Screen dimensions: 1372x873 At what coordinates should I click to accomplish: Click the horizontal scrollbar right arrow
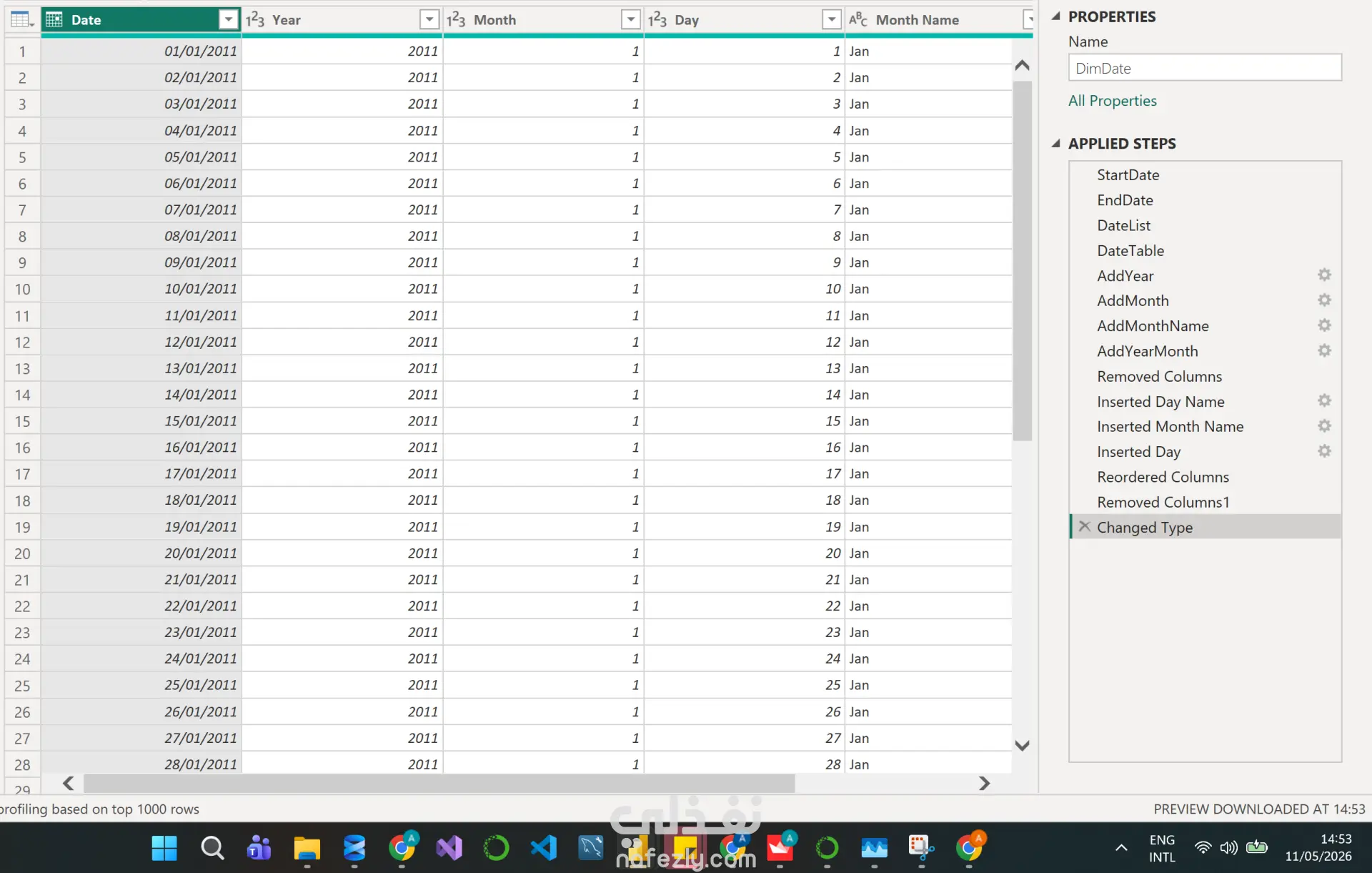tap(984, 783)
